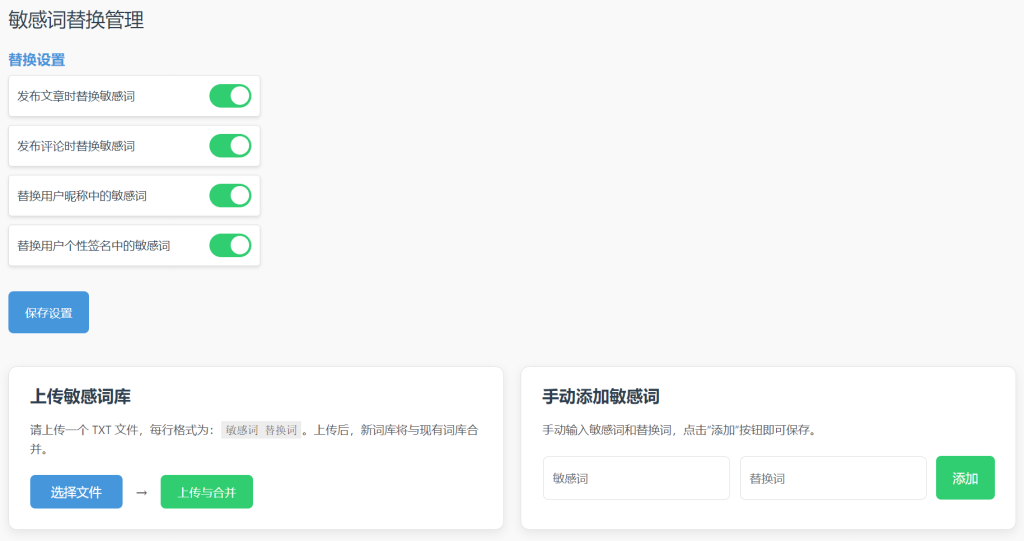1024x541 pixels.
Task: Click the 替换设置 section heading
Action: pyautogui.click(x=37, y=60)
